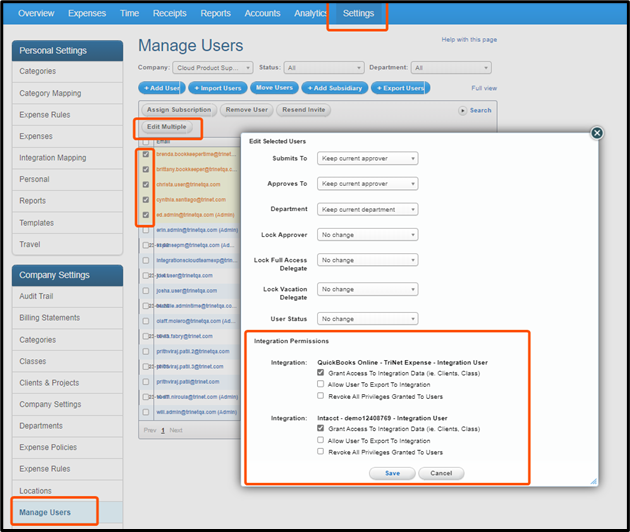Click the Full view link
Viewport: 630px width, 532px height.
click(484, 88)
